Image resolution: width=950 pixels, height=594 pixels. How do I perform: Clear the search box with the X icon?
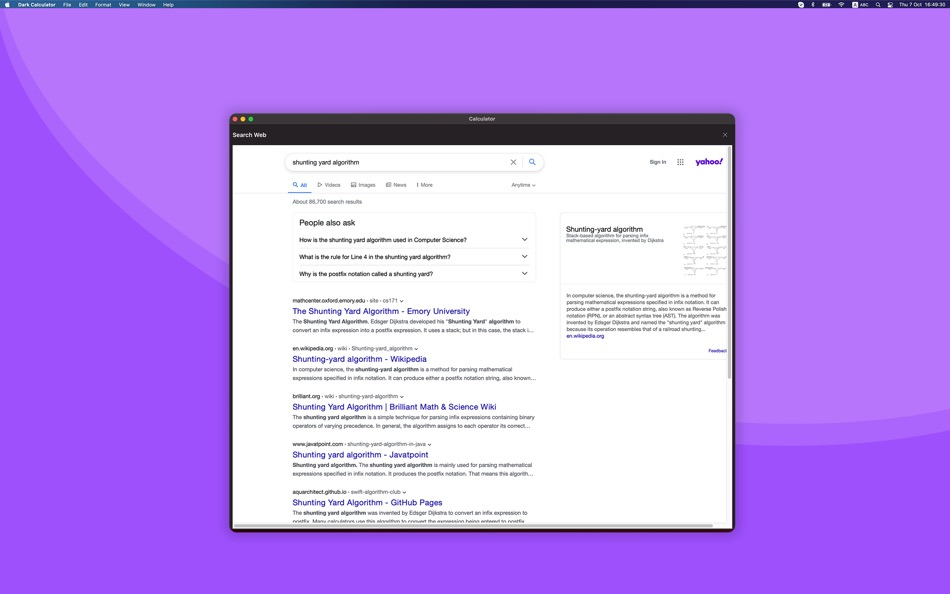tap(513, 162)
